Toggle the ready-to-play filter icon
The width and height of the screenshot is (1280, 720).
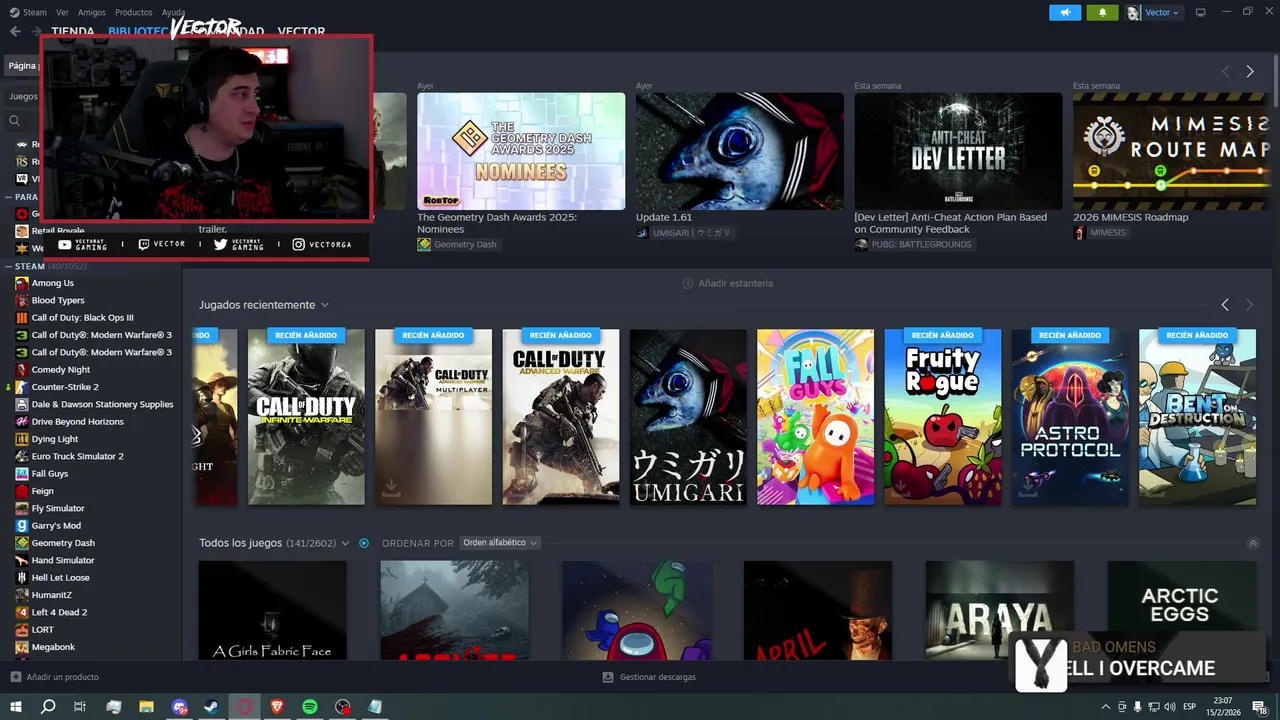[x=364, y=543]
